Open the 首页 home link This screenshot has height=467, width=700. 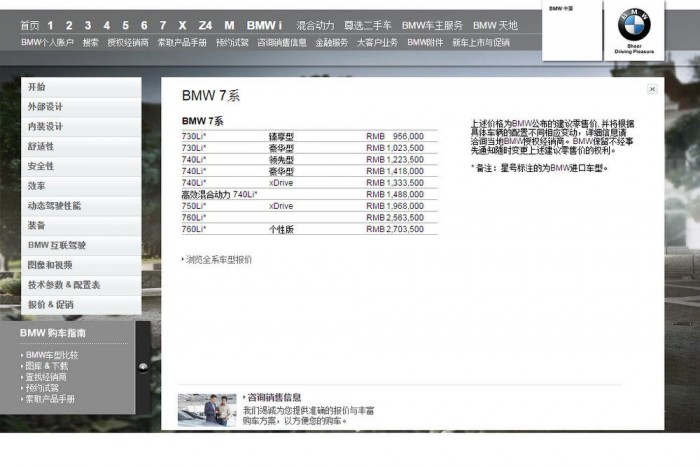coord(30,25)
